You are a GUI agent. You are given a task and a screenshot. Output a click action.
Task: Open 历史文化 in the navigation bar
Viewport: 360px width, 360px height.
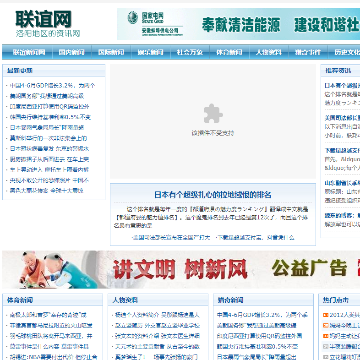[347, 52]
